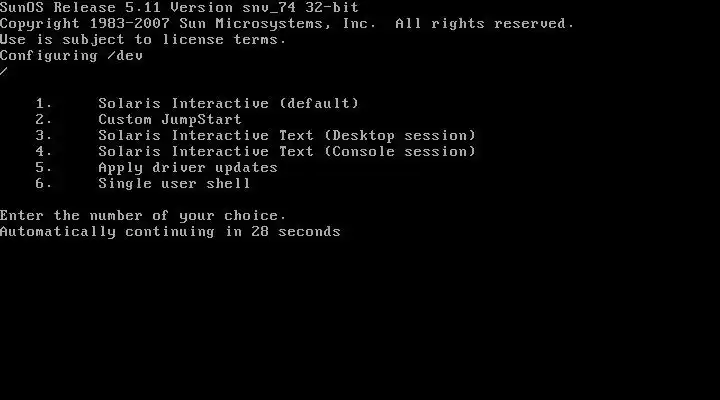Select Solaris Interactive Text (Console session)

(287, 152)
